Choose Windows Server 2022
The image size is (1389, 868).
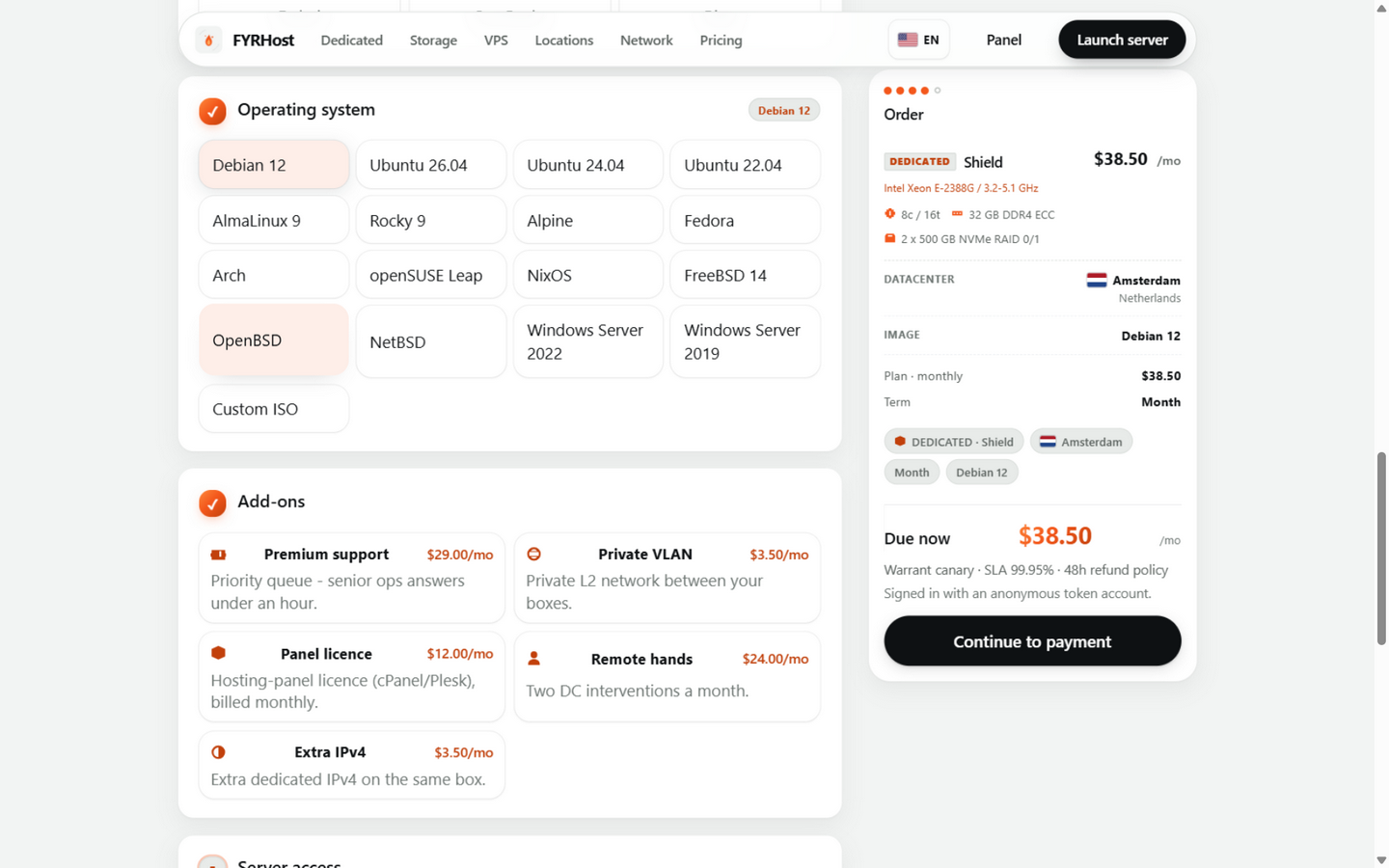(x=588, y=341)
